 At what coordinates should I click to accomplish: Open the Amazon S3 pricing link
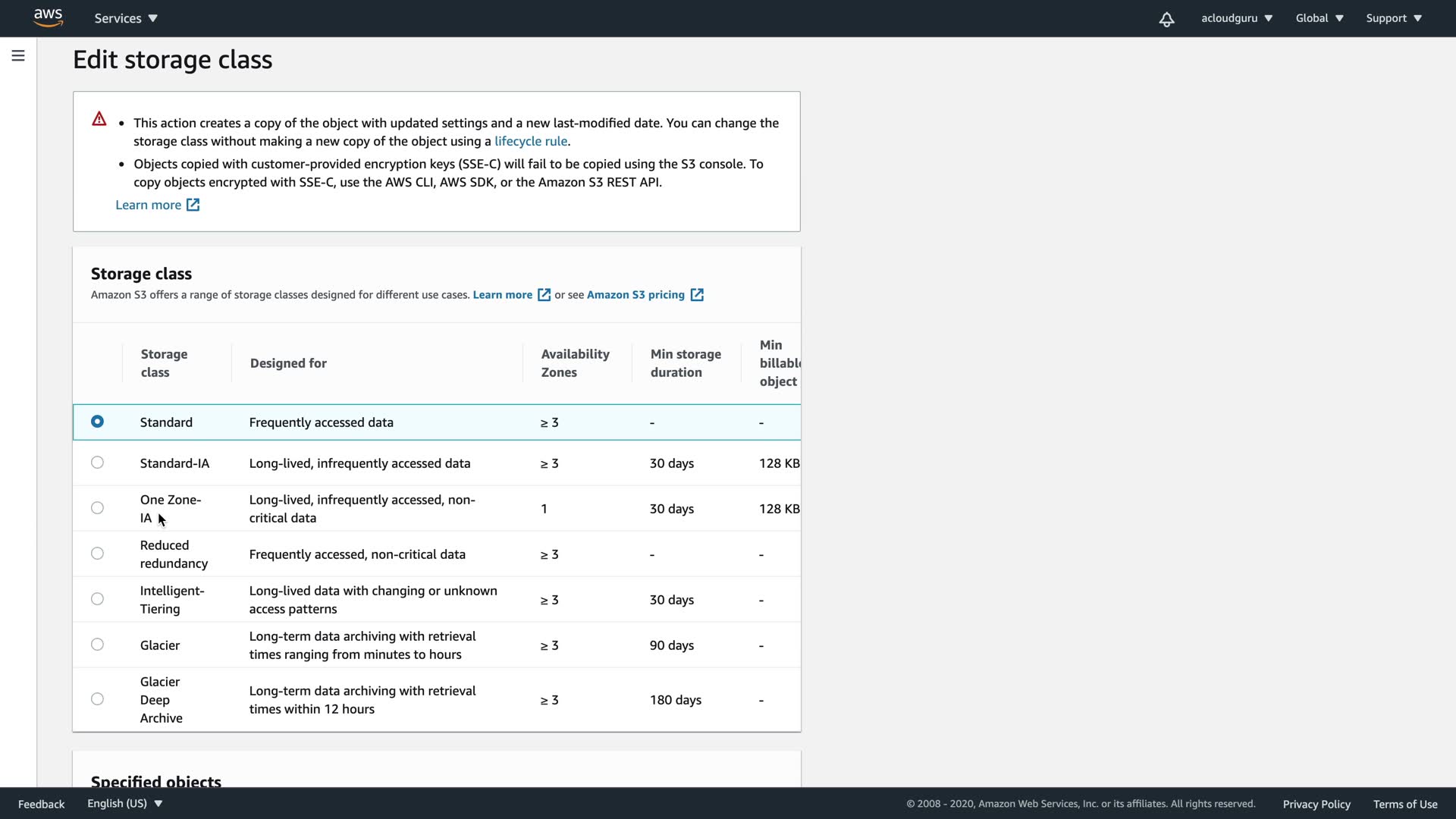coord(635,295)
